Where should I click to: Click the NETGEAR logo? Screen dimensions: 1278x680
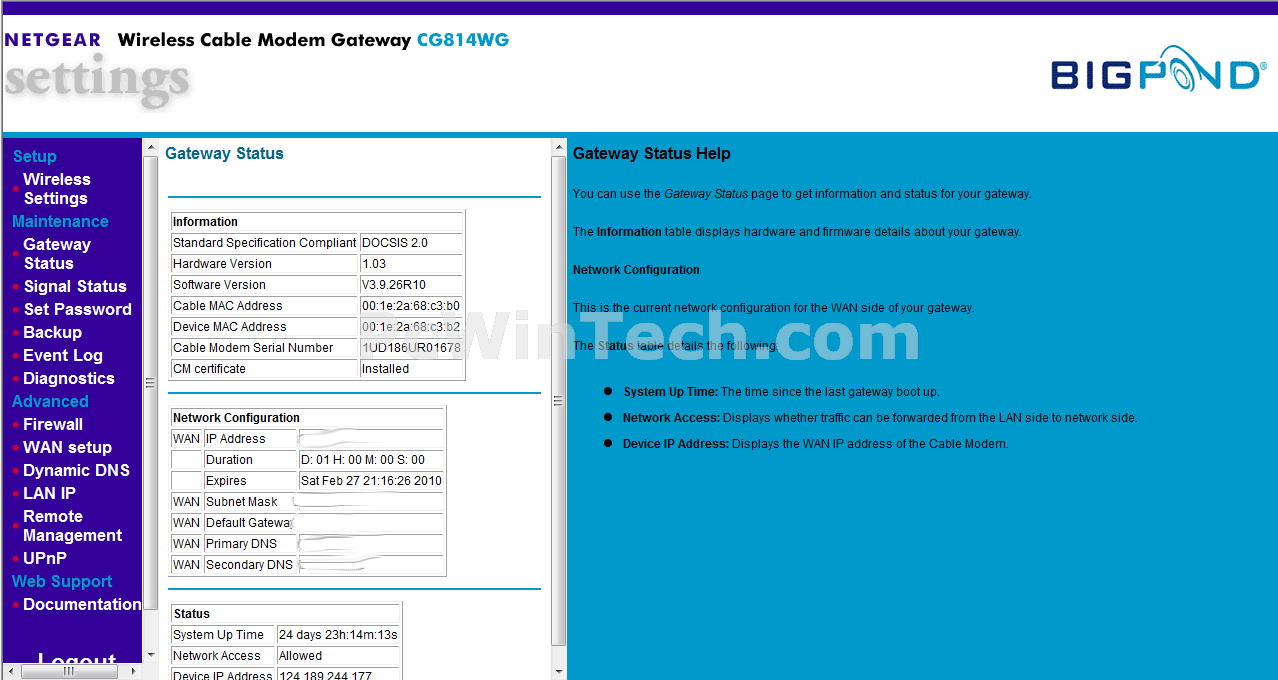click(53, 40)
